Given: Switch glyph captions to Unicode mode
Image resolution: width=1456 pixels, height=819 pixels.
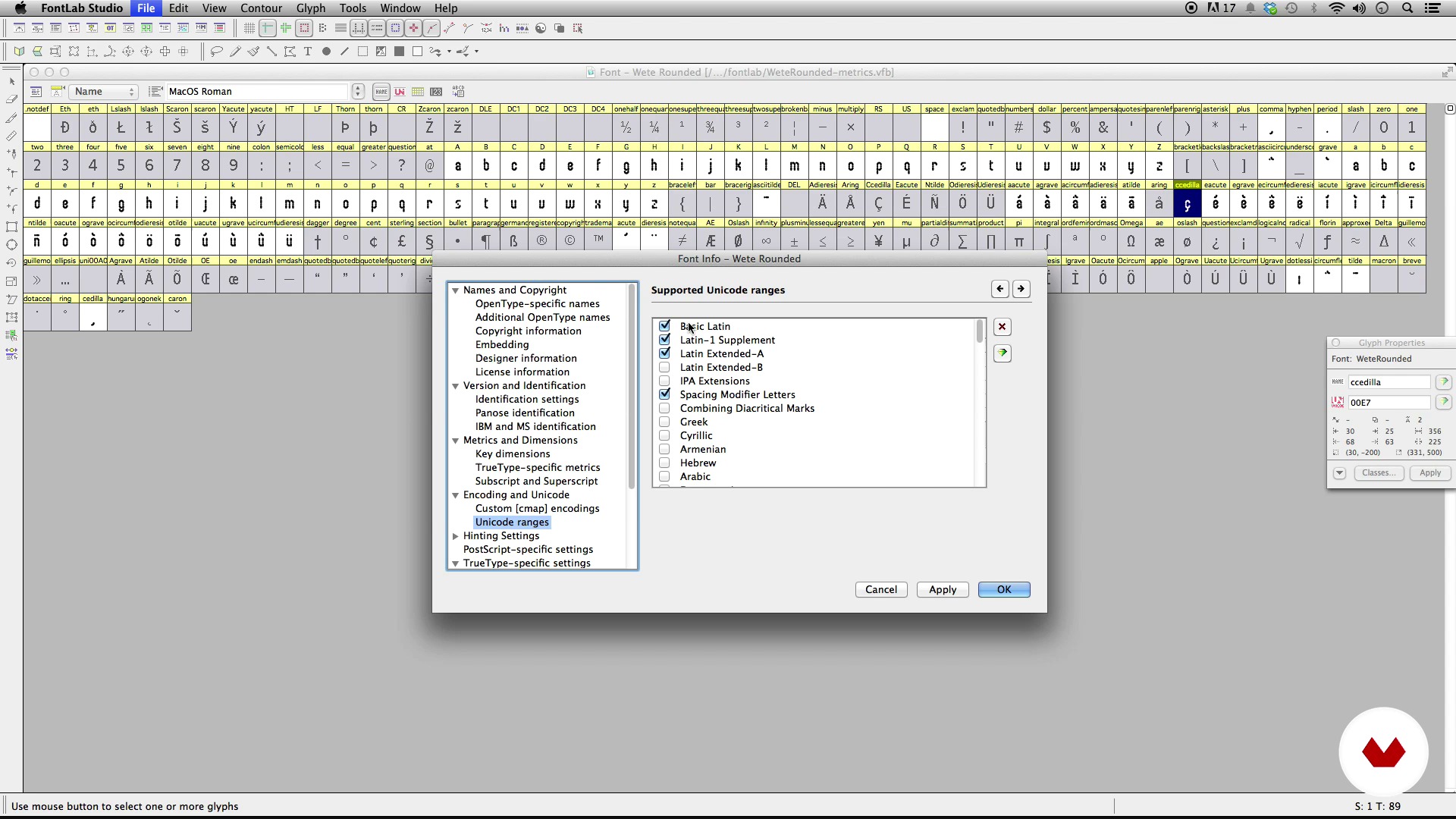Looking at the screenshot, I should click(400, 92).
